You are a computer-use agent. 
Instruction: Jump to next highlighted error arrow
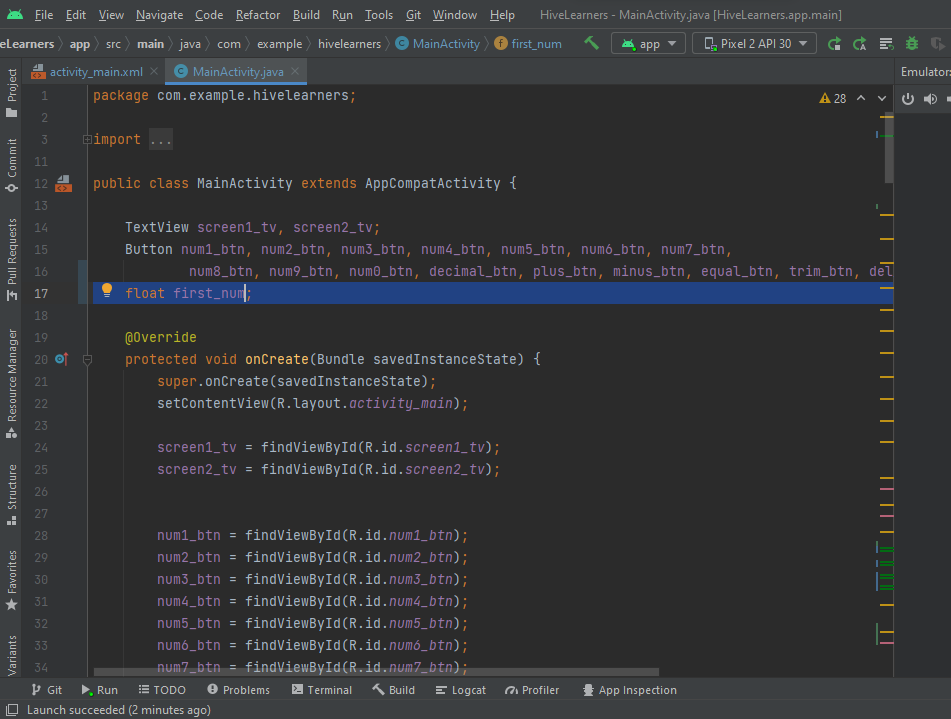click(x=882, y=98)
